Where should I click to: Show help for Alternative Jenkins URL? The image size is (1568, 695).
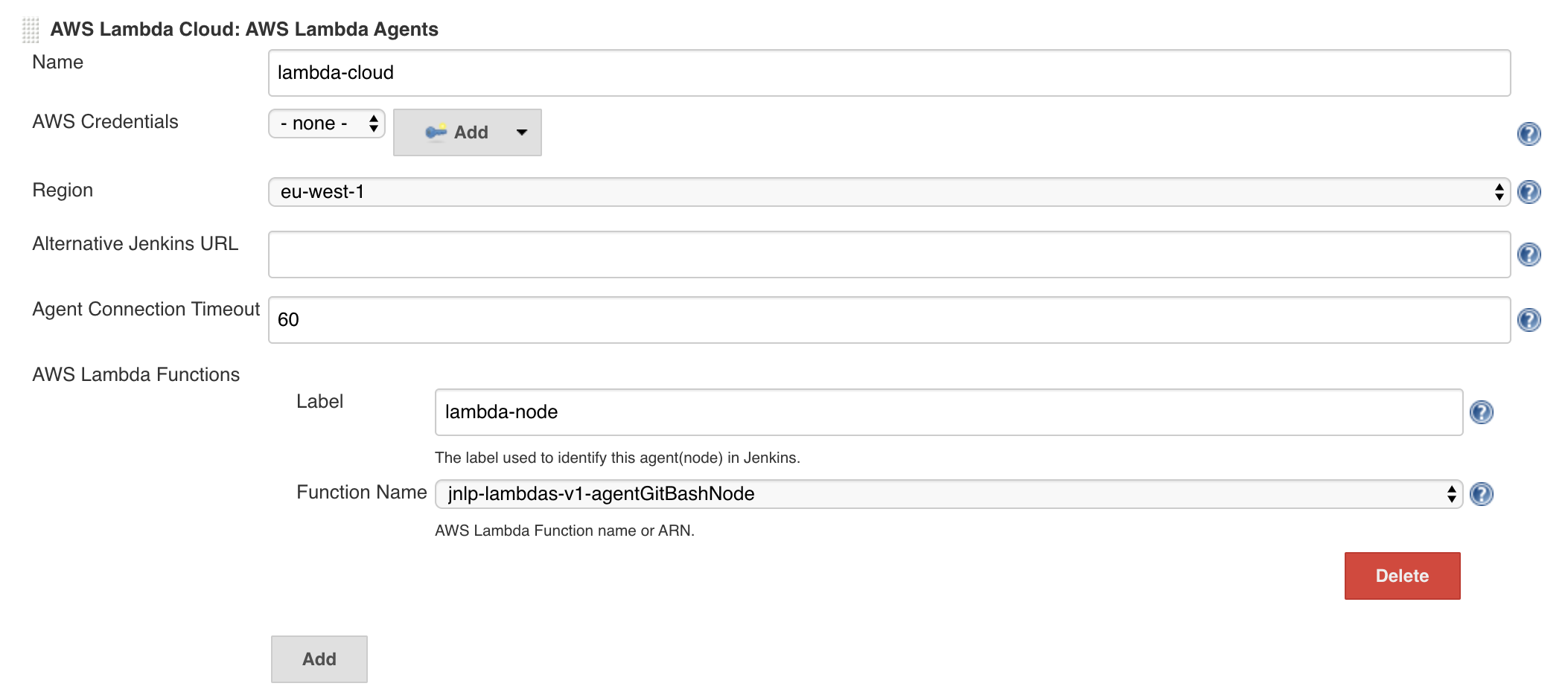[1529, 254]
